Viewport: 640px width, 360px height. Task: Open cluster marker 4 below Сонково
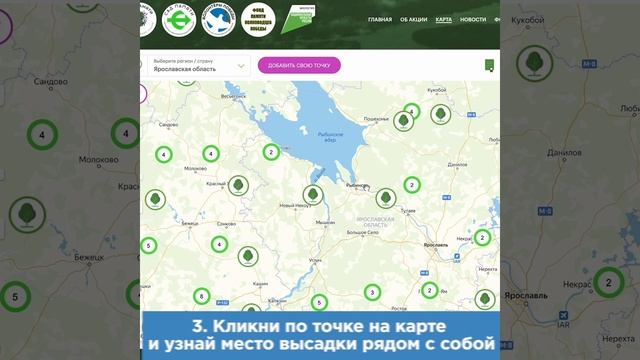pos(219,244)
